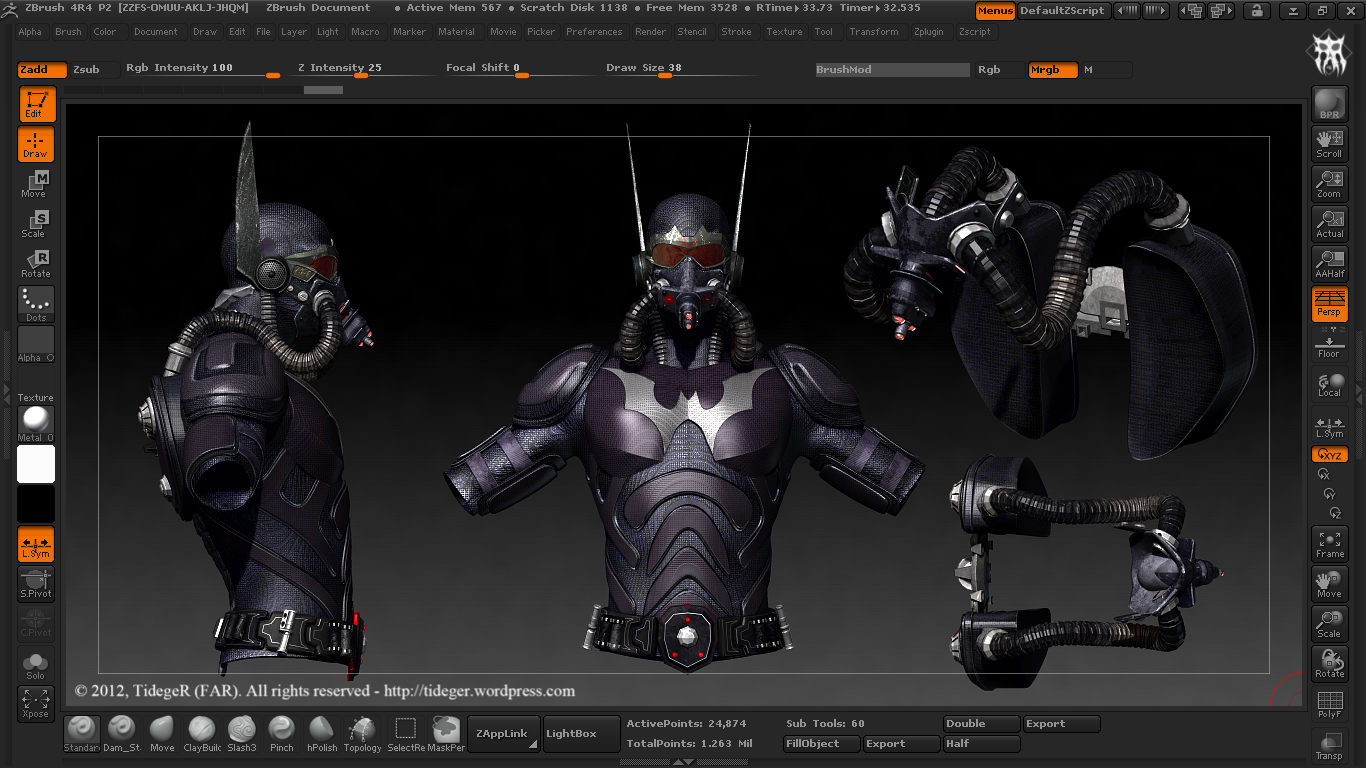Click the Double button
Image resolution: width=1366 pixels, height=768 pixels.
[x=982, y=724]
